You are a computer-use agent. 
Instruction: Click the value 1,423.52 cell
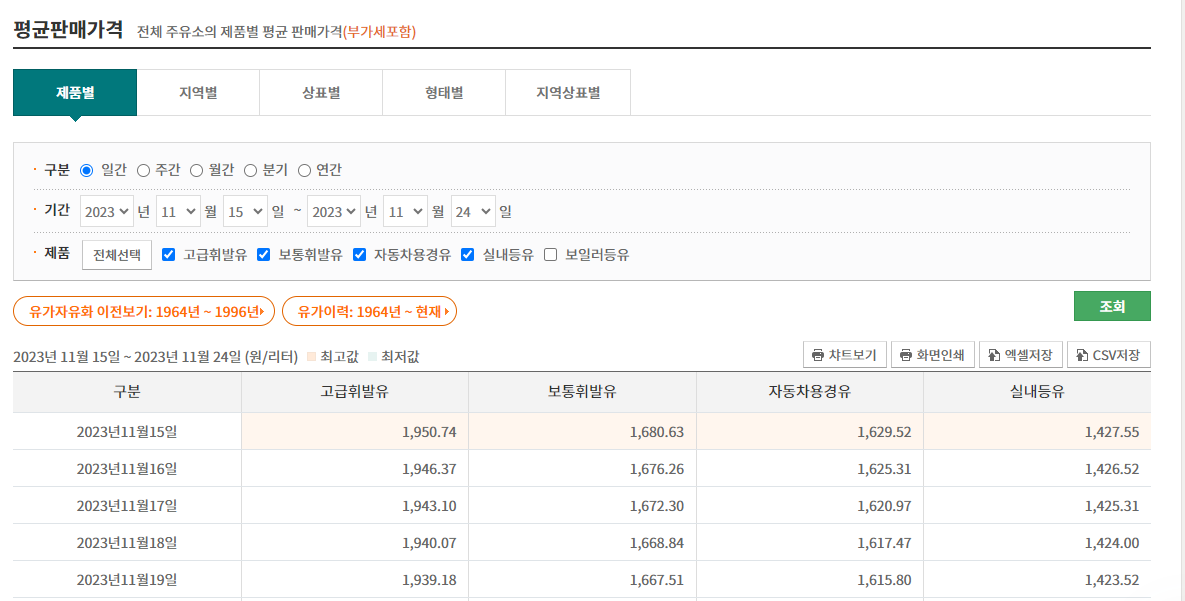1038,580
